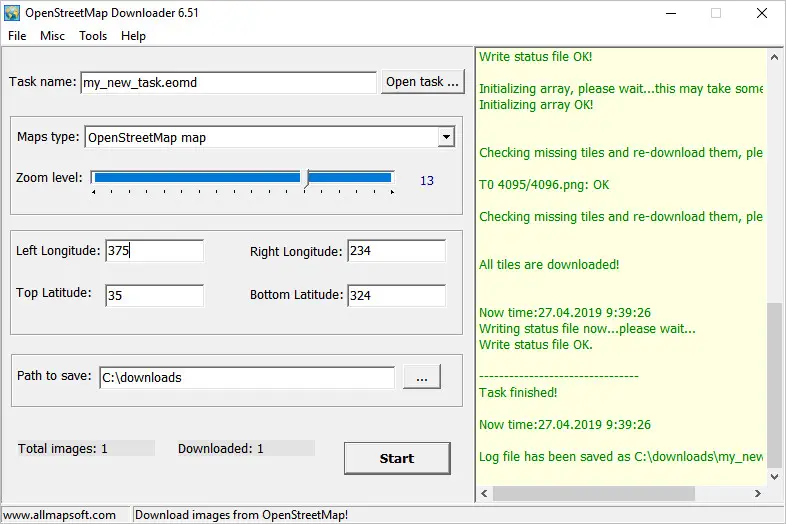Click the OpenStreetMap Downloader app icon
This screenshot has height=524, width=786.
pos(12,13)
